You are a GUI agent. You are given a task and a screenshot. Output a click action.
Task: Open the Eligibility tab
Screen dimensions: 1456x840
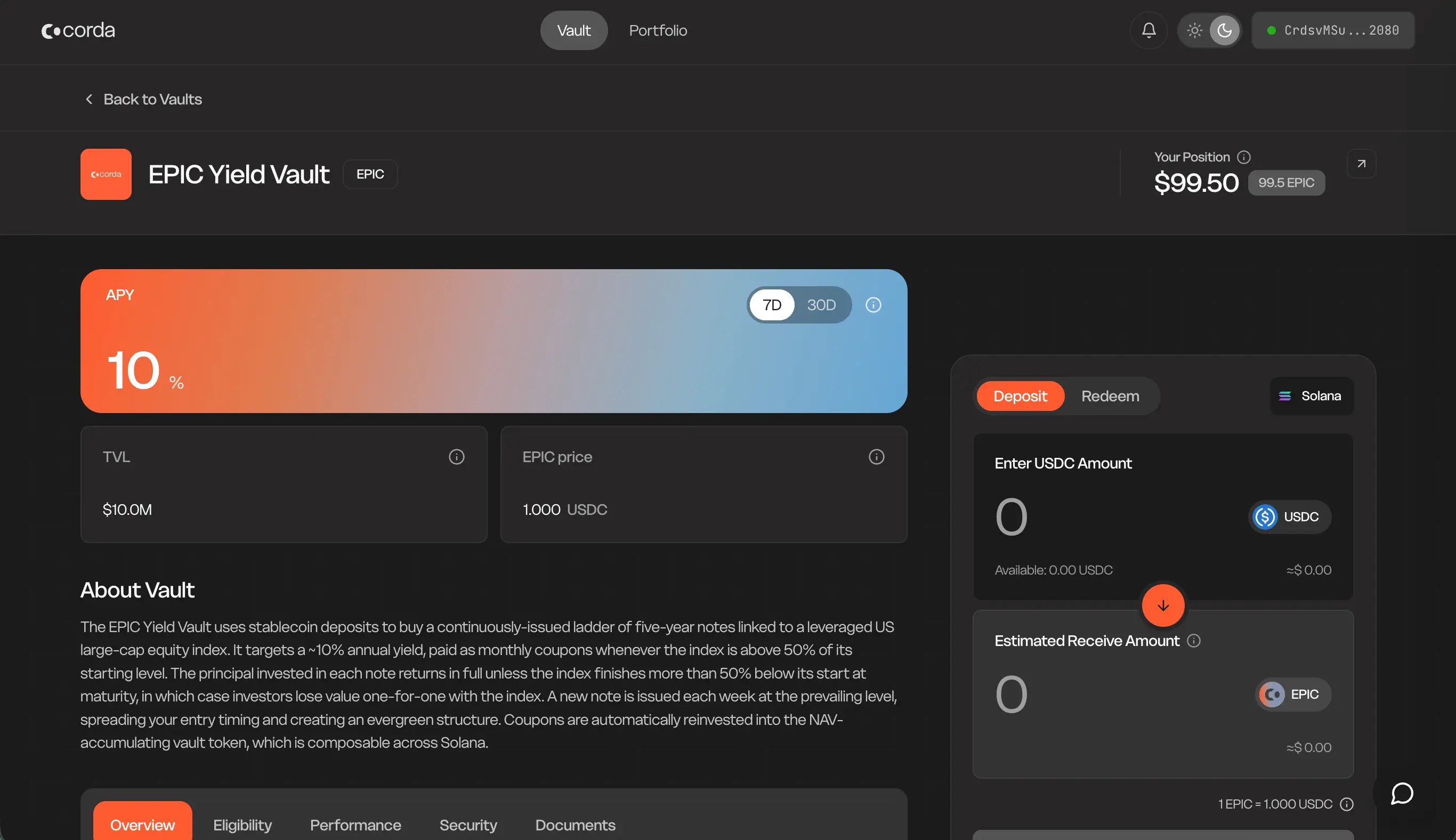pos(242,825)
